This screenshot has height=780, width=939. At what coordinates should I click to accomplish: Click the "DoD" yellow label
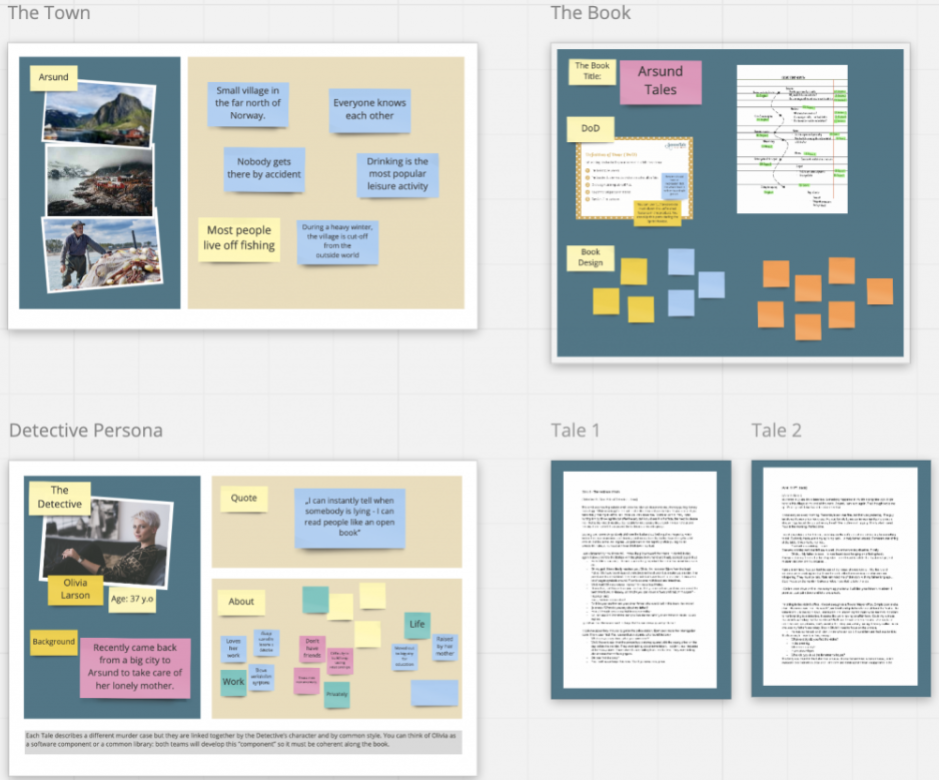[x=590, y=129]
